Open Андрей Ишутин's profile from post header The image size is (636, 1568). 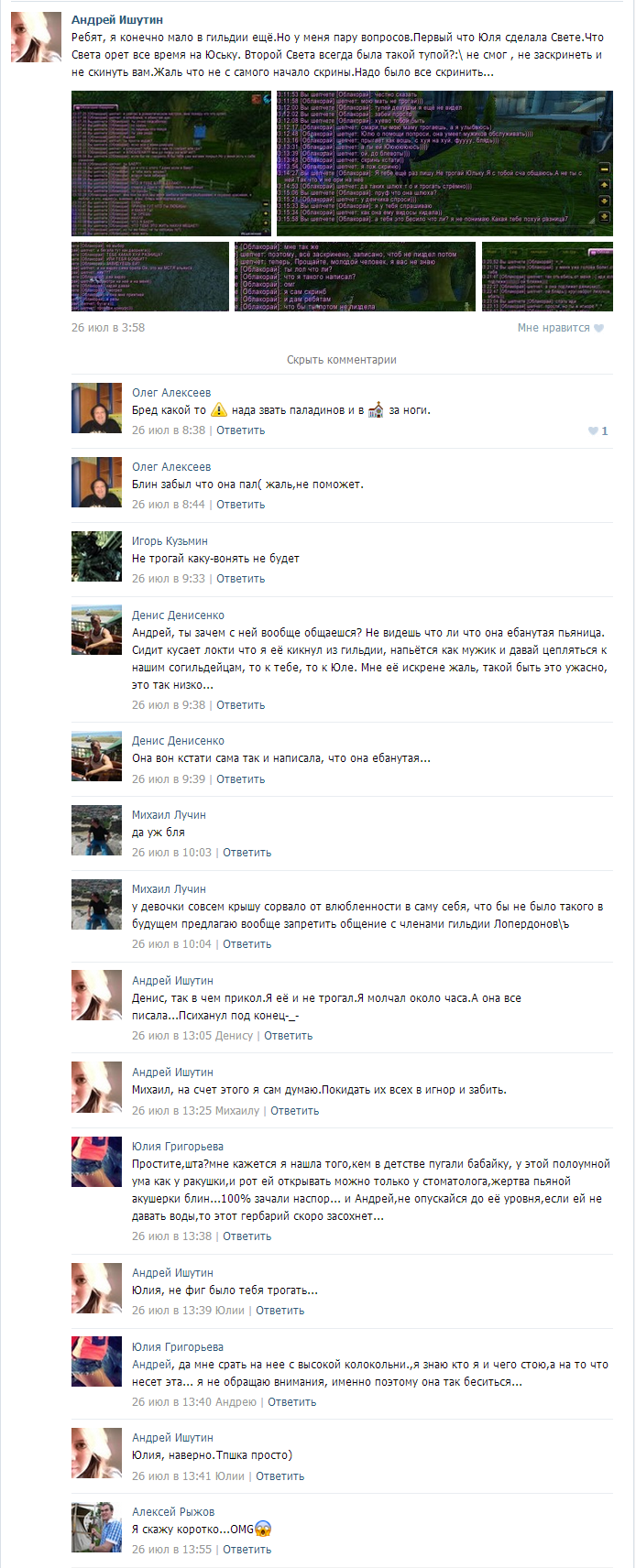click(x=117, y=19)
